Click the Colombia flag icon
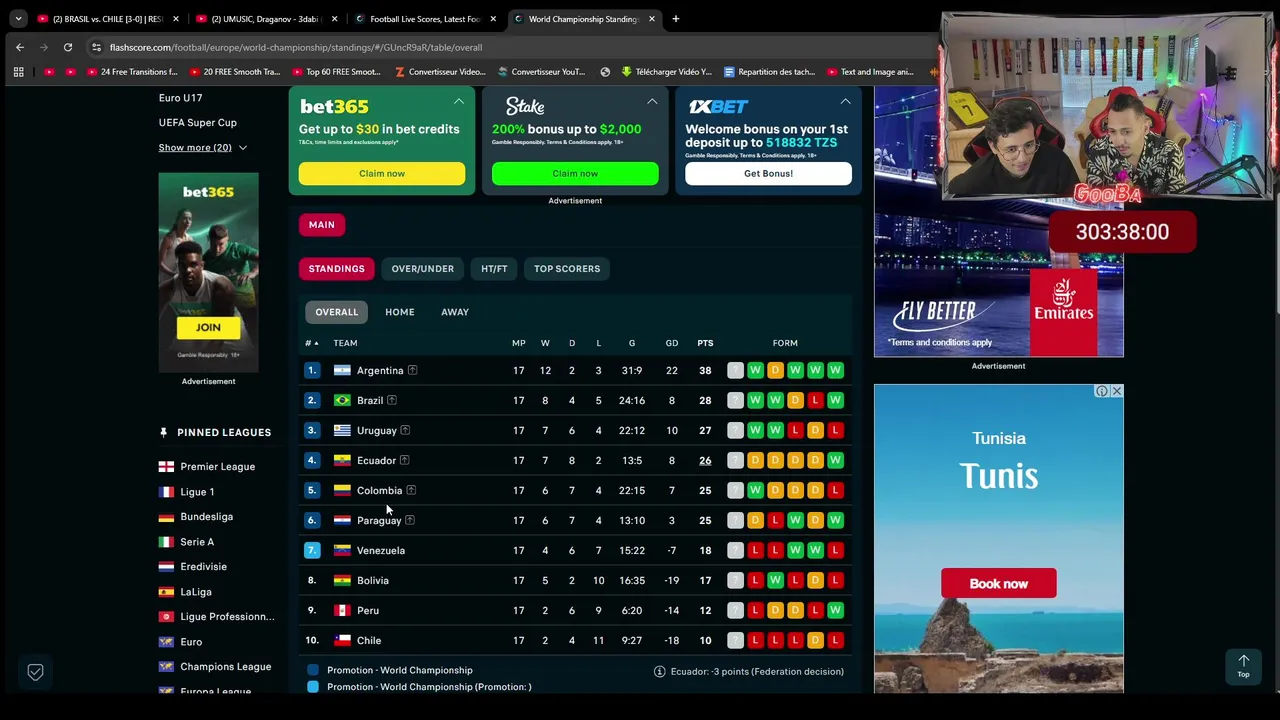This screenshot has height=720, width=1280. (x=342, y=491)
